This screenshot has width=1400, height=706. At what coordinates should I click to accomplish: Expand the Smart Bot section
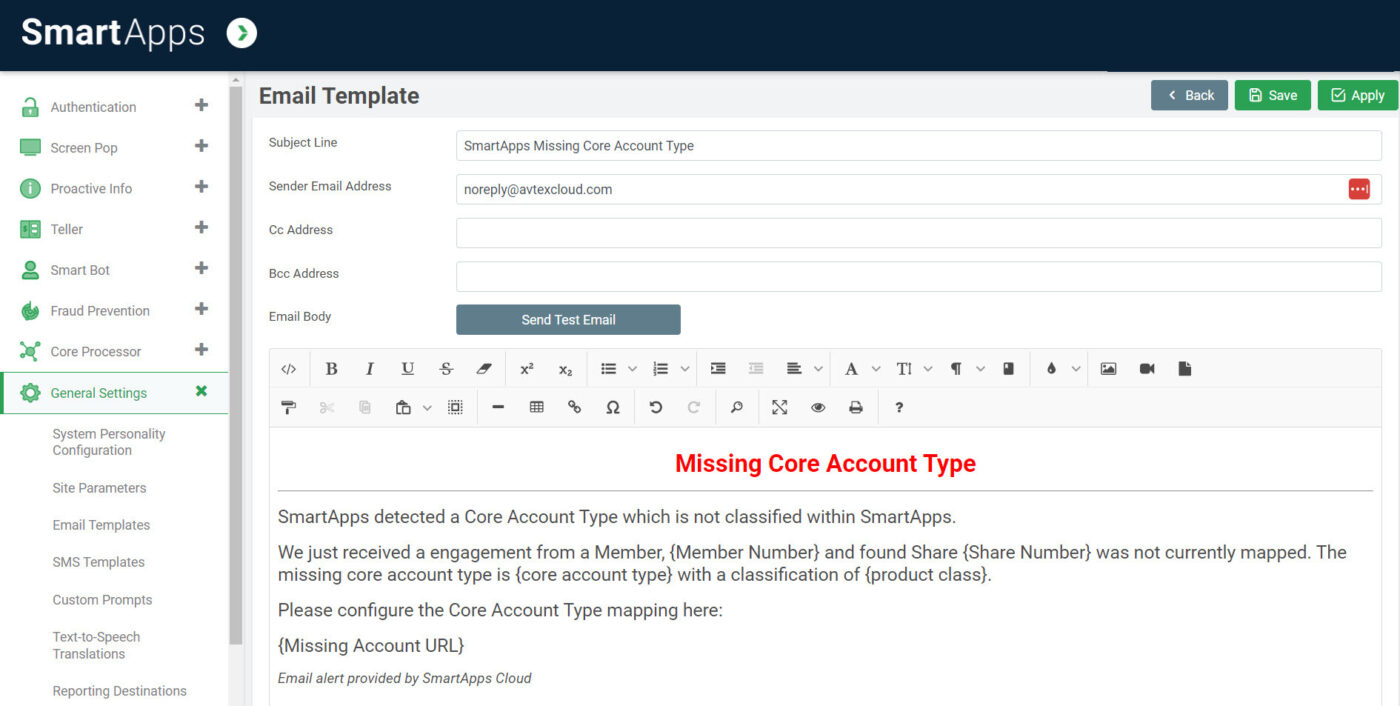tap(201, 269)
